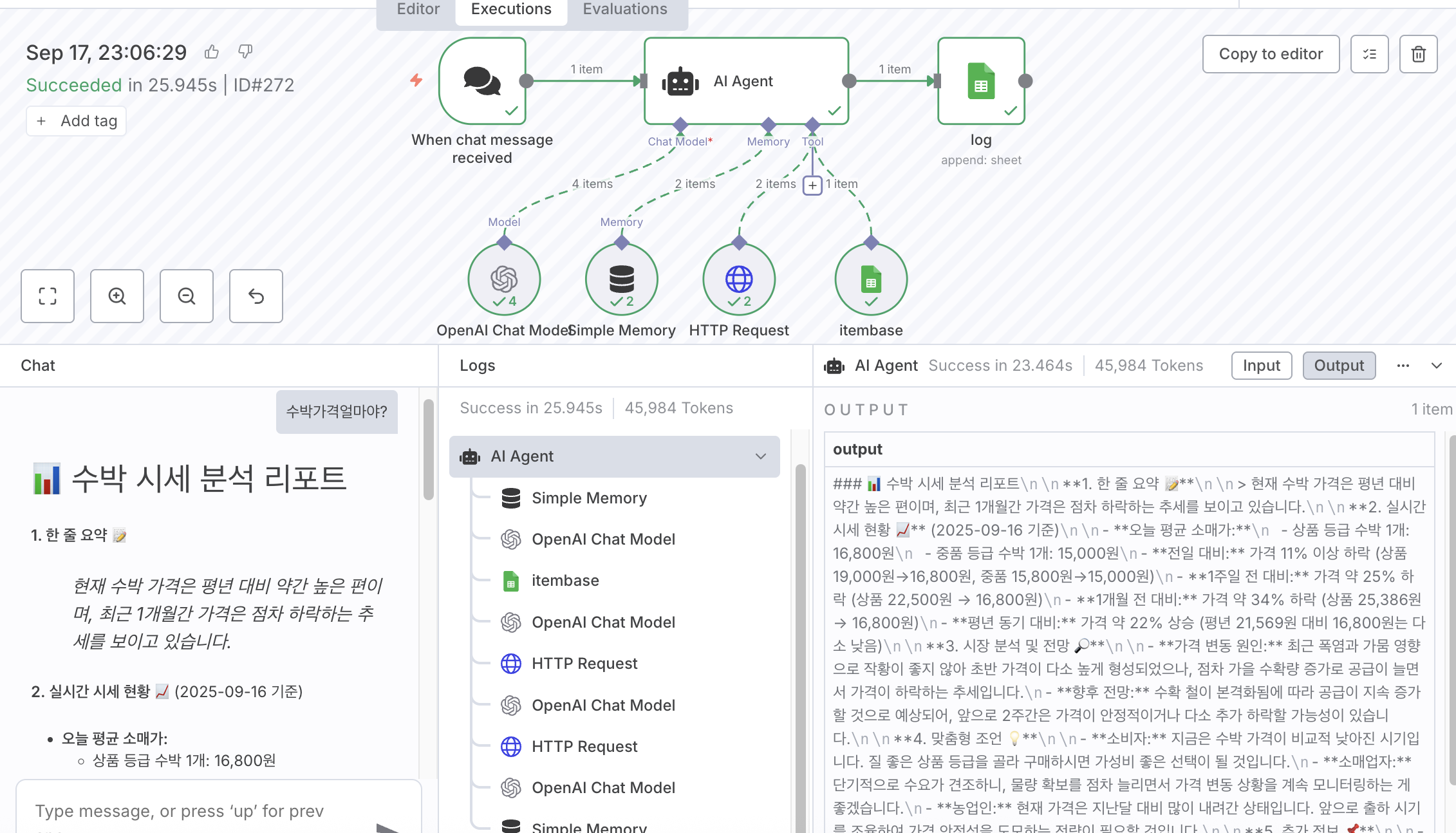This screenshot has height=833, width=1456.
Task: Toggle the checklist view icon button
Action: click(1369, 54)
